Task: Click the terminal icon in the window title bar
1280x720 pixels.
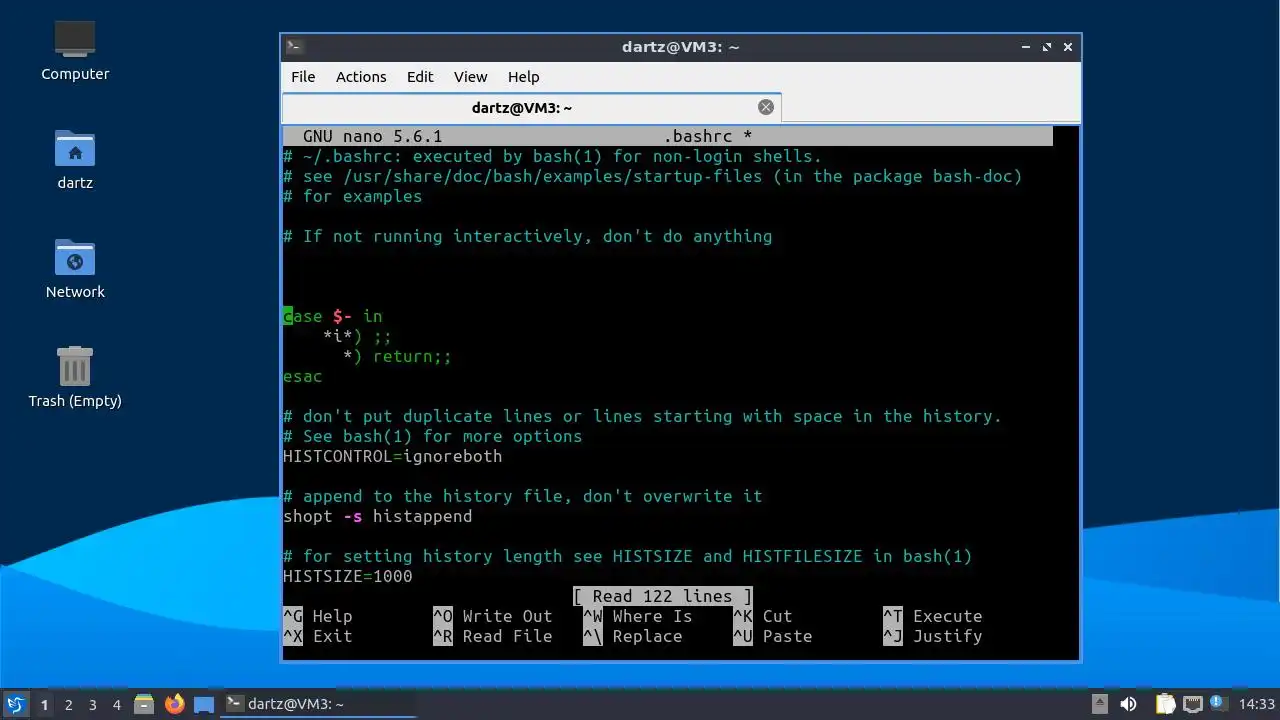Action: pos(294,46)
